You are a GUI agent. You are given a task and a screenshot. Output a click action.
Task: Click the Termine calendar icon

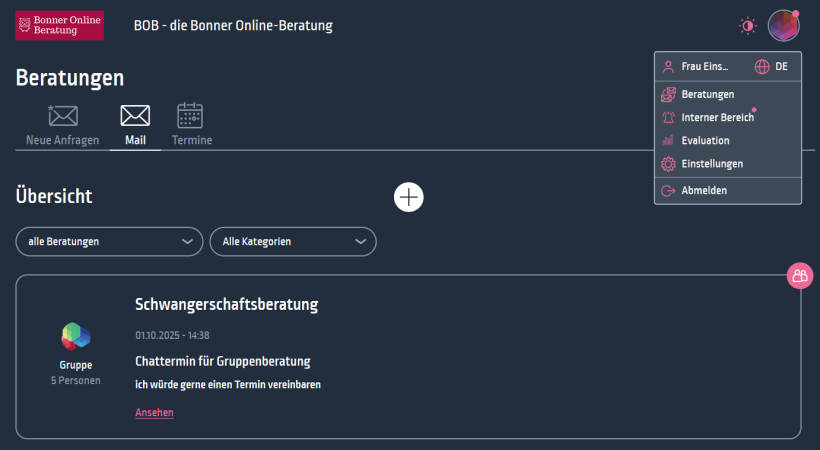pyautogui.click(x=190, y=115)
